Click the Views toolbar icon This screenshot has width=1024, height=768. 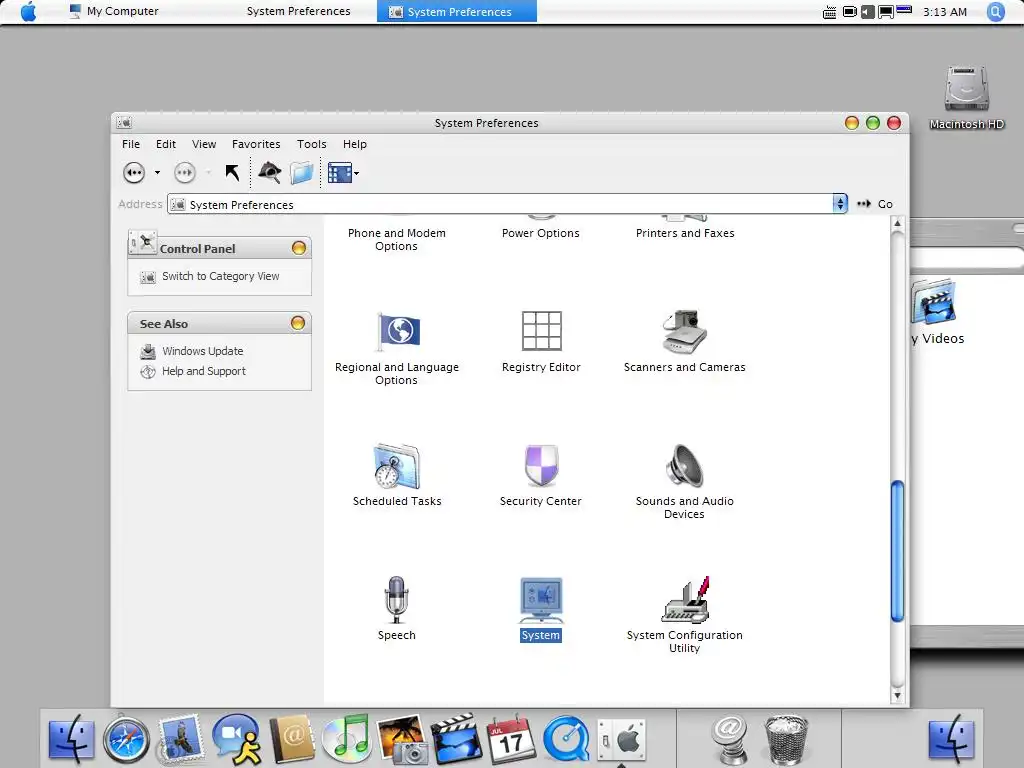coord(340,173)
